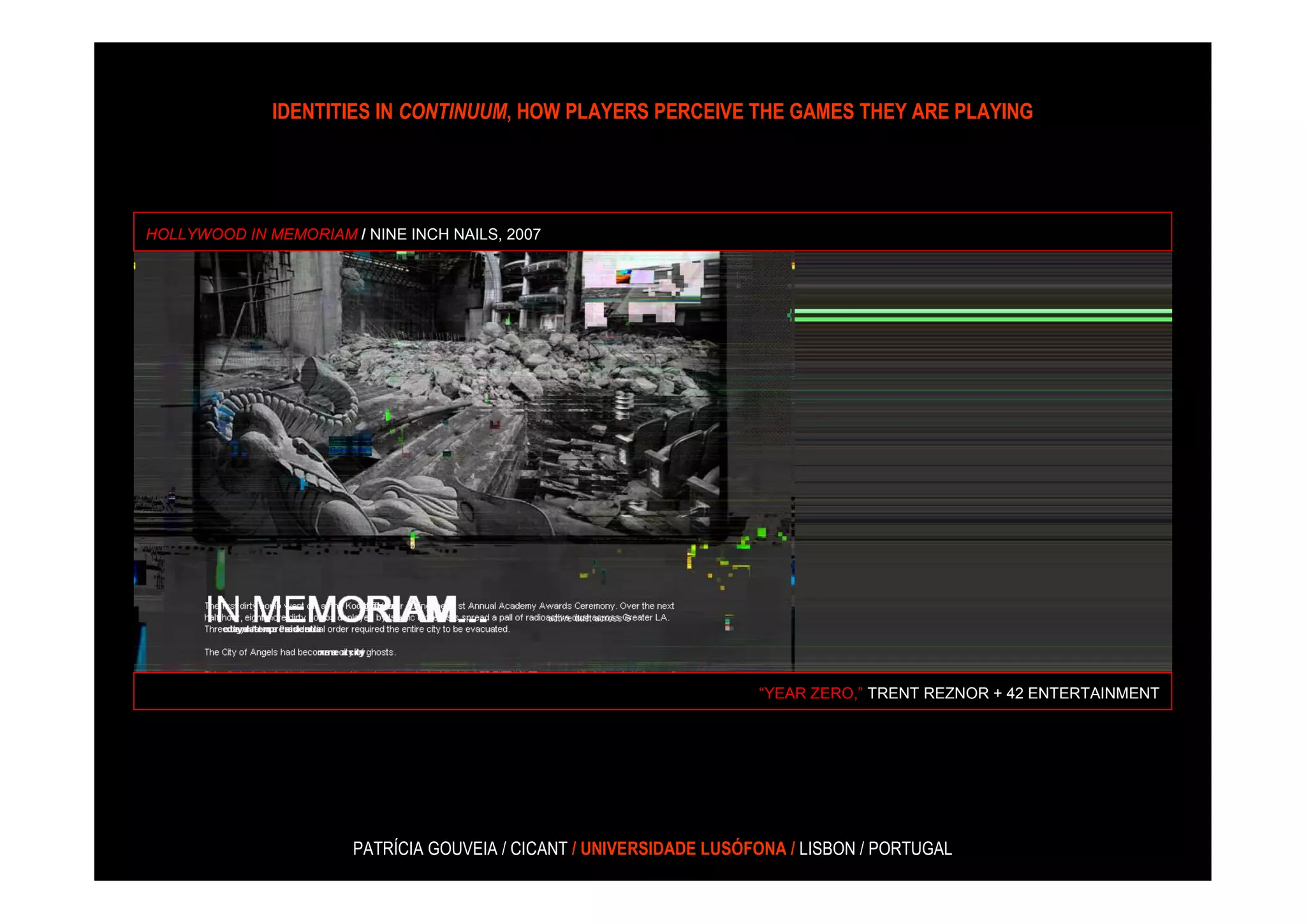Click the slide title 'IDENTITIES IN CONTINUUM'
1306x924 pixels.
tap(389, 112)
